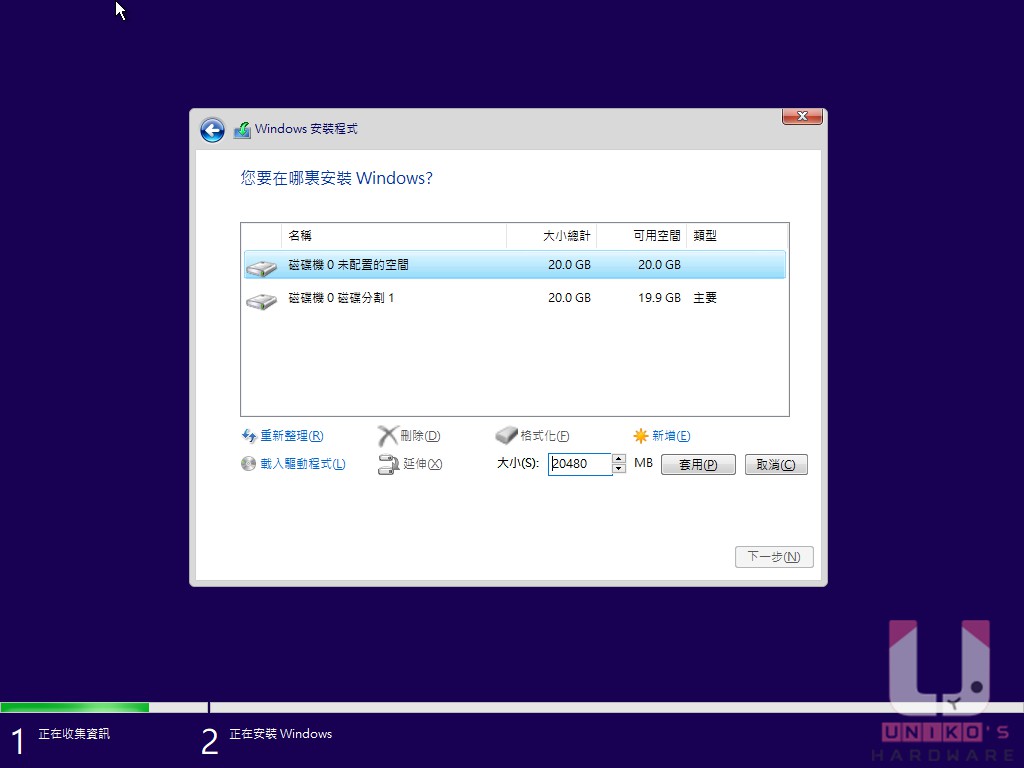Click the extend icon beside 延伸(X)
The image size is (1024, 768).
pyautogui.click(x=388, y=464)
